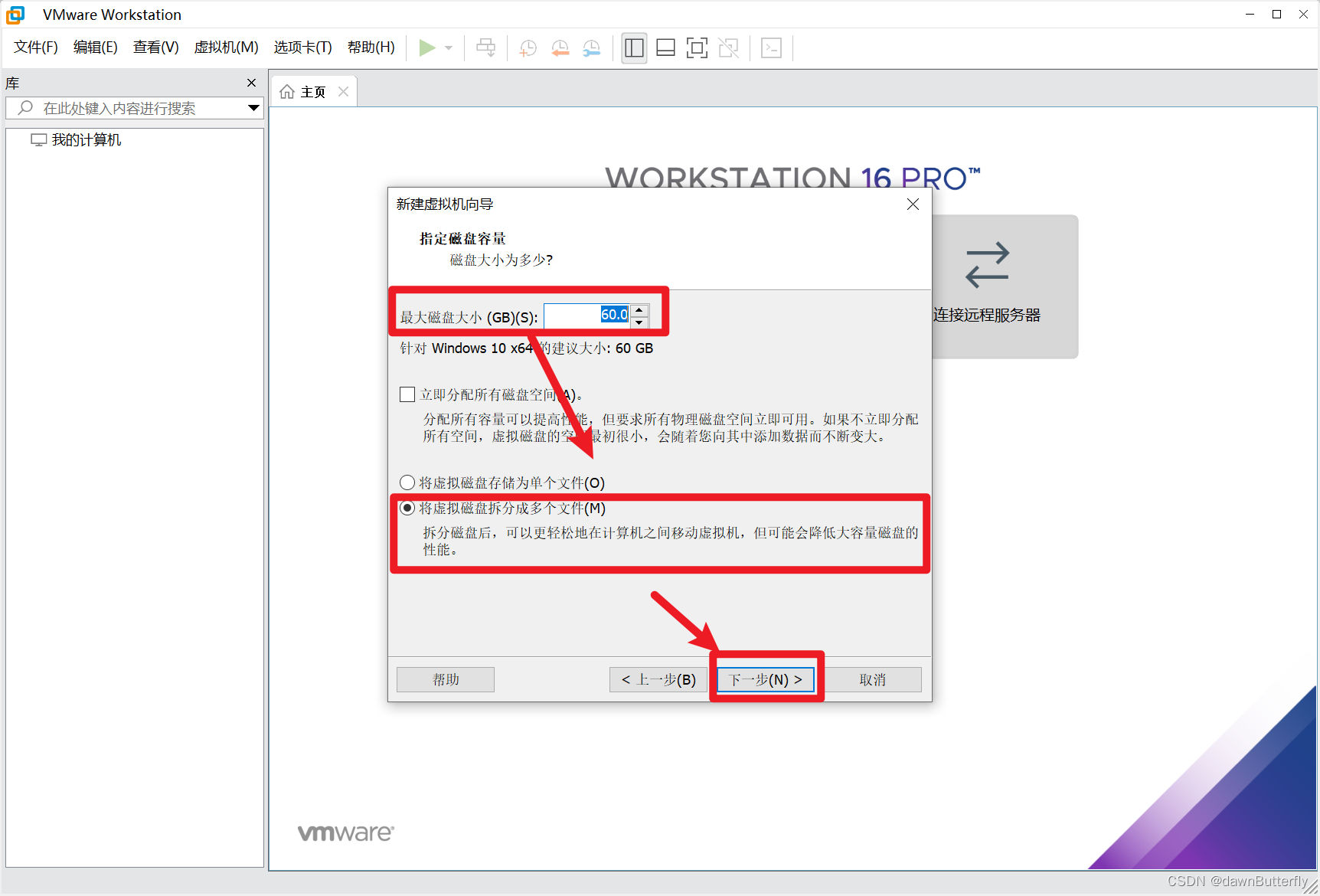Toggle the thumbnail bar view icon
Image resolution: width=1320 pixels, height=896 pixels.
coord(665,47)
